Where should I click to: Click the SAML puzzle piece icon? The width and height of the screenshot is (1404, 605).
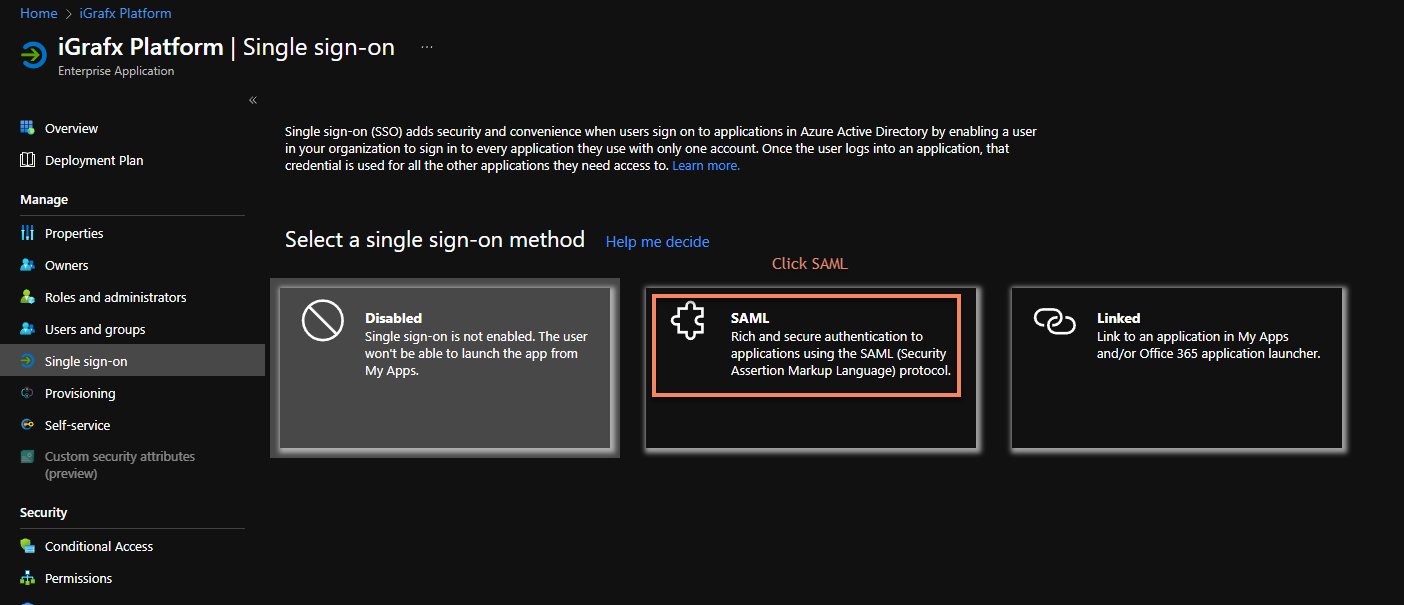point(688,322)
